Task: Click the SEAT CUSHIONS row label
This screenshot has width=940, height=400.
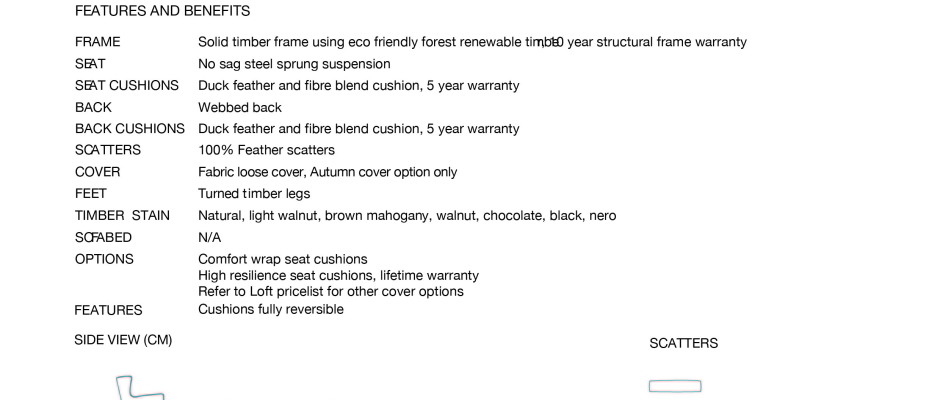Action: tap(127, 86)
